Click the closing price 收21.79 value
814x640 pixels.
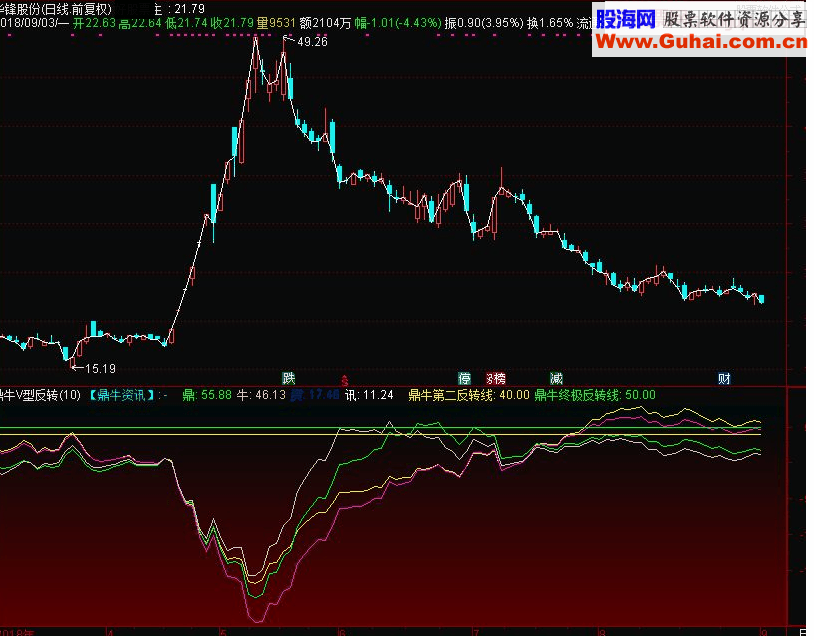(x=232, y=23)
